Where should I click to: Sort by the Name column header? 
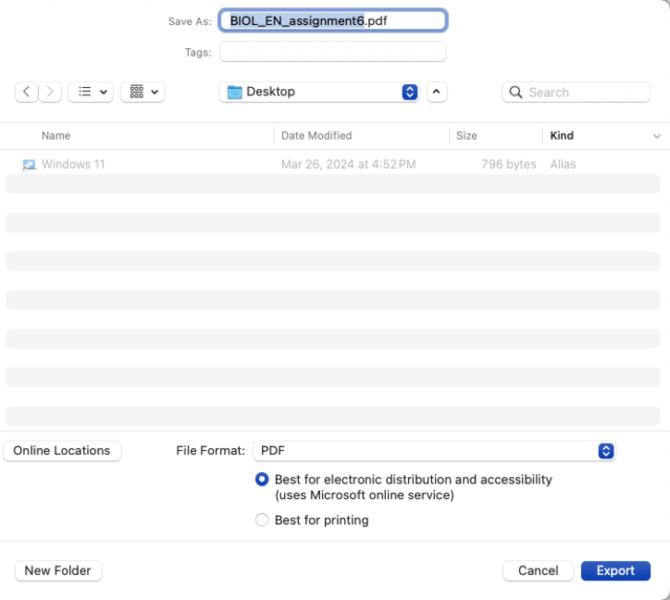click(x=56, y=135)
